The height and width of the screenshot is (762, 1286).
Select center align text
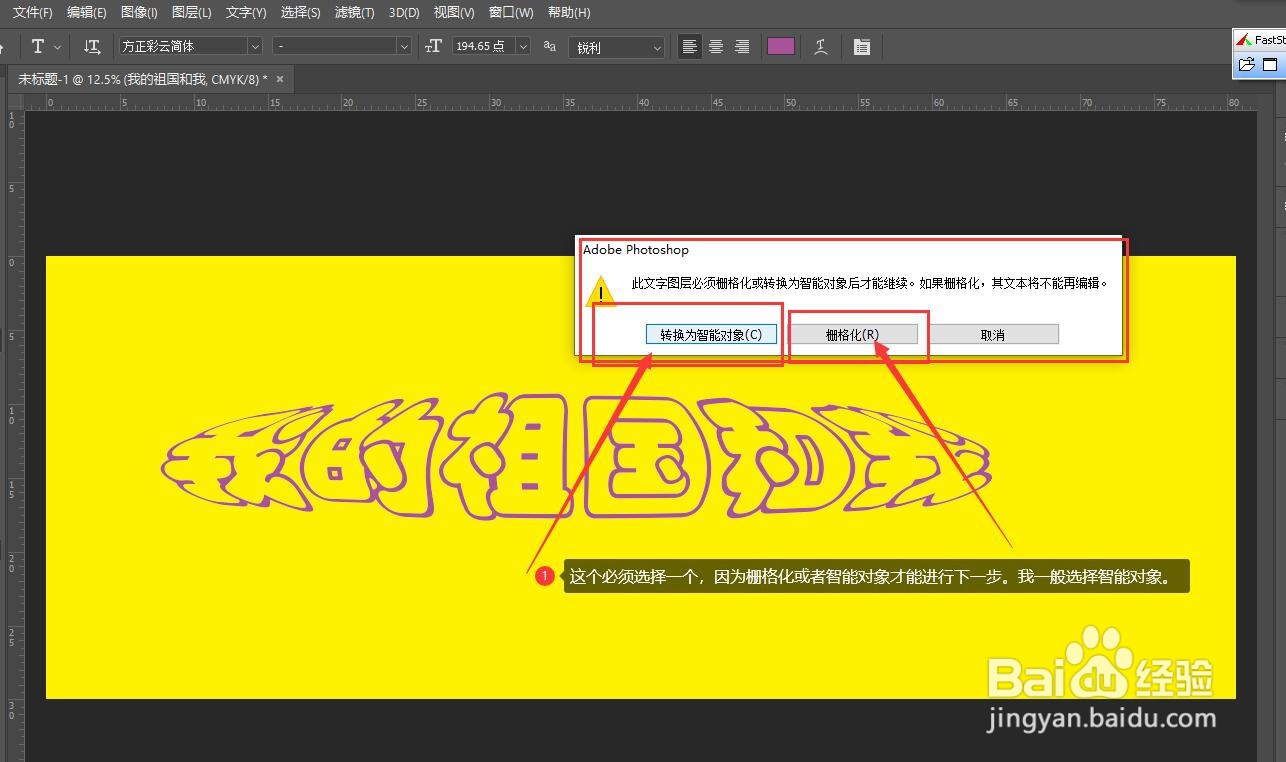[x=716, y=46]
